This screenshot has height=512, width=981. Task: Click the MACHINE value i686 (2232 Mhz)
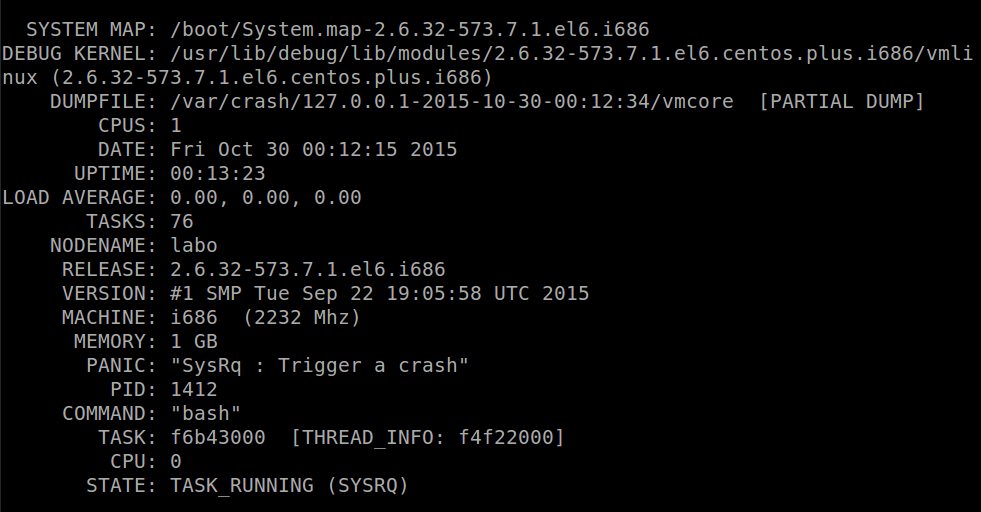pos(266,317)
